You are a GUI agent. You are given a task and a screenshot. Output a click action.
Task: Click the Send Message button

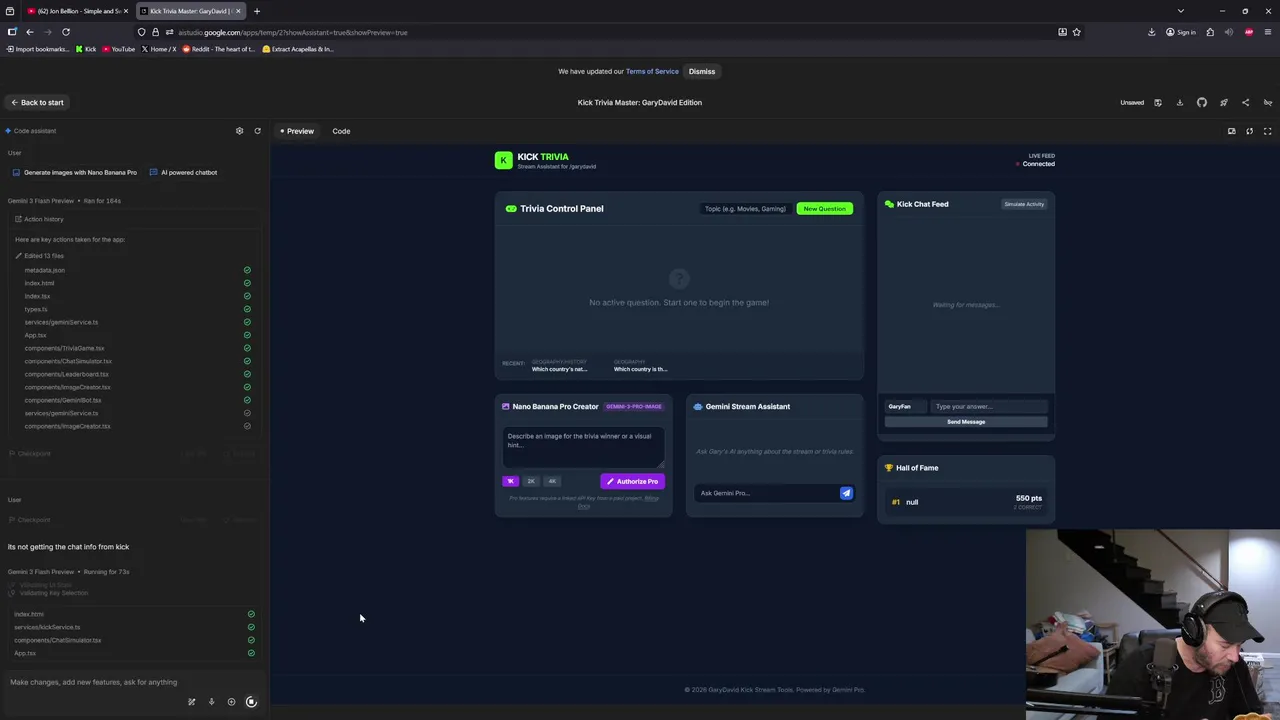click(966, 422)
